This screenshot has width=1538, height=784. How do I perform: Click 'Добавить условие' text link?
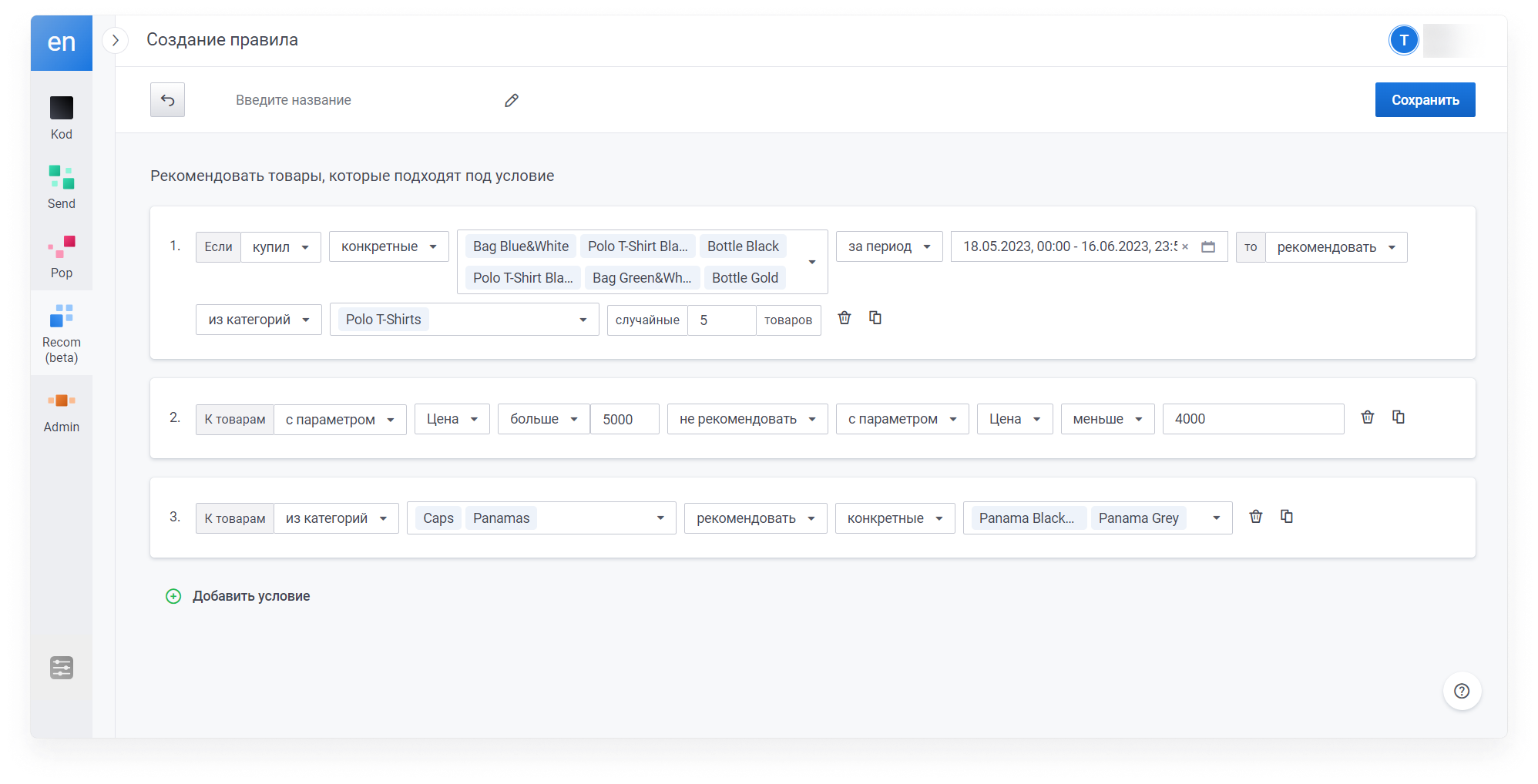click(x=251, y=596)
